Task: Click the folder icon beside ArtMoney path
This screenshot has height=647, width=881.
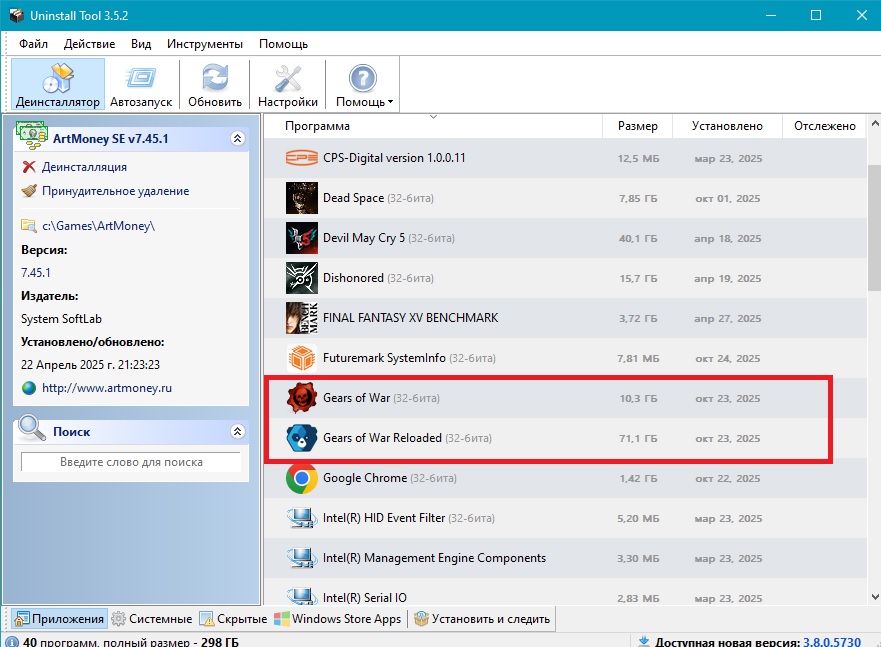Action: (29, 226)
